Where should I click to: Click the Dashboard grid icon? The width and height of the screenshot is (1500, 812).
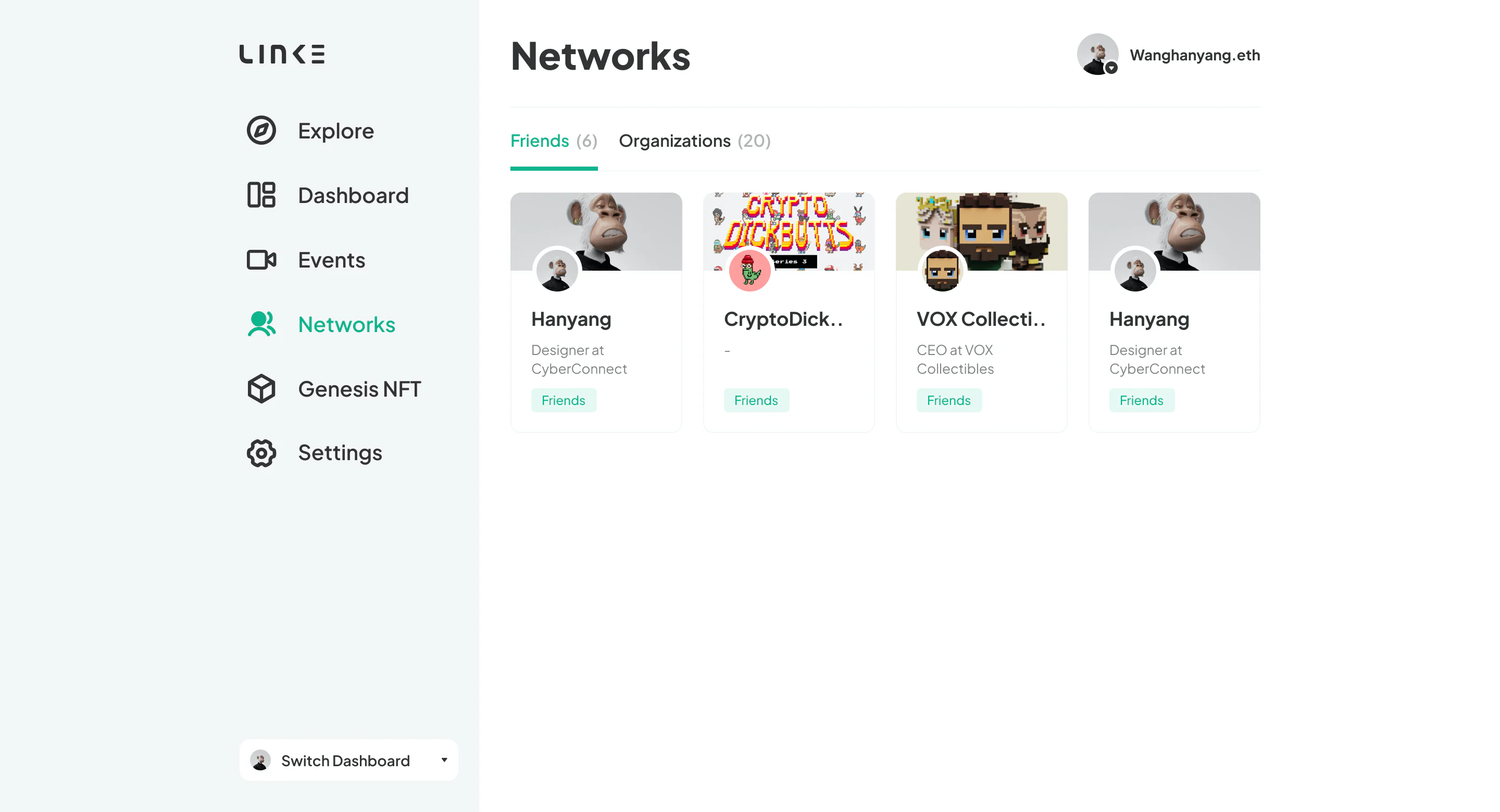tap(261, 195)
